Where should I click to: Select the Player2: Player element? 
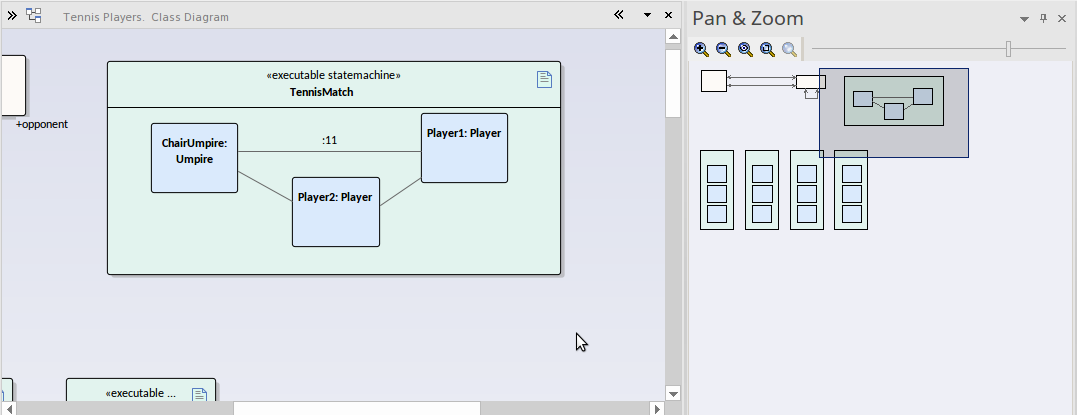tap(335, 212)
